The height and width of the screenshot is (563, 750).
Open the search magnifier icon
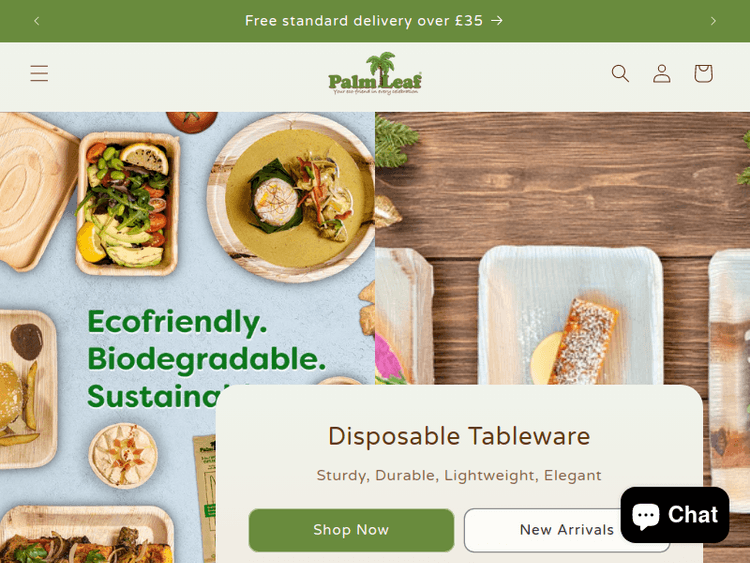(x=620, y=73)
